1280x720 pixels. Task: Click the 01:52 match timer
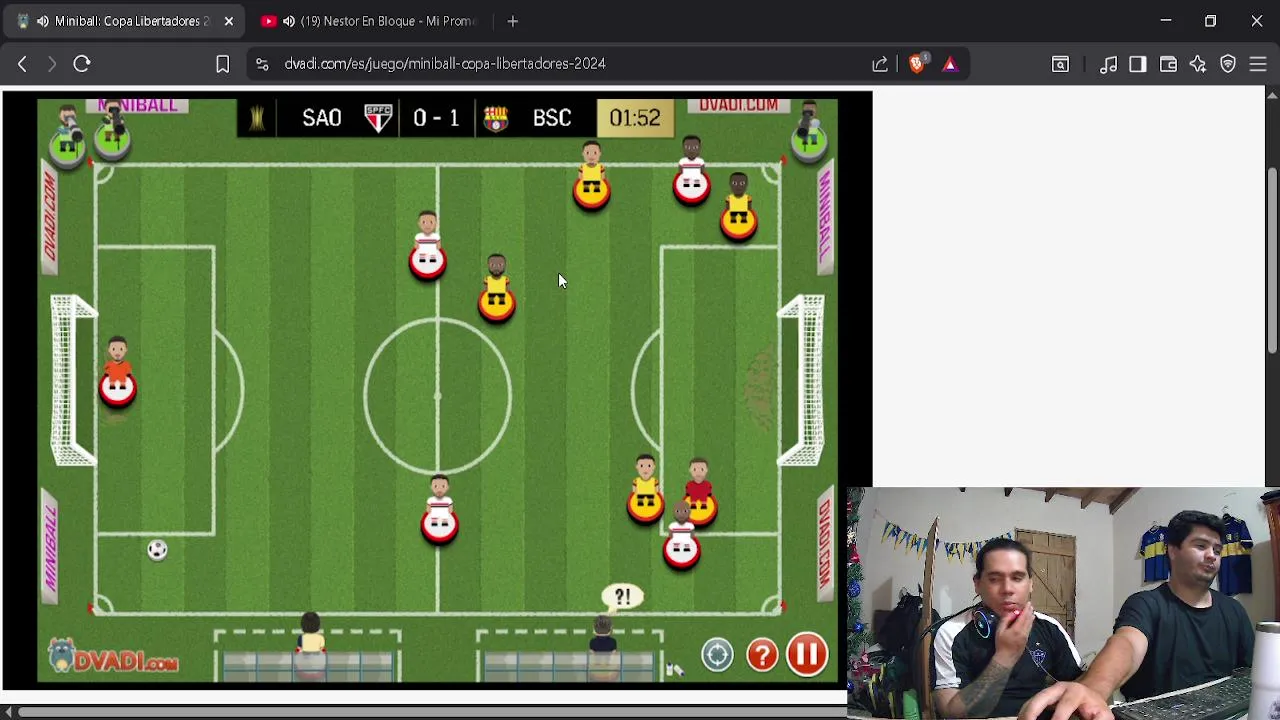coord(635,118)
